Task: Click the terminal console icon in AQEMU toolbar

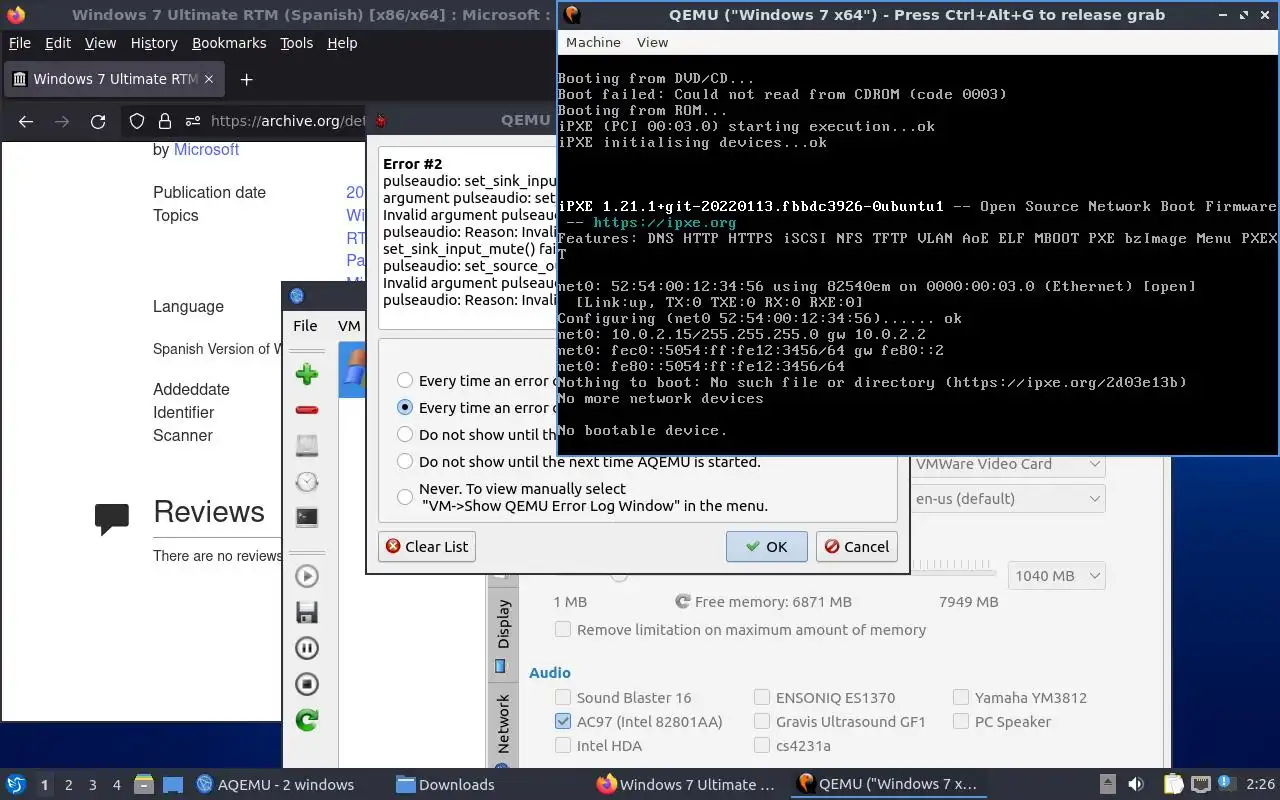Action: coord(307,518)
